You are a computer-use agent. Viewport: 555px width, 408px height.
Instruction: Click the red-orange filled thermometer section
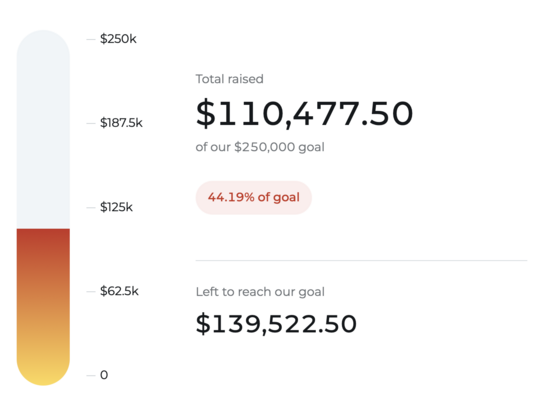click(43, 283)
